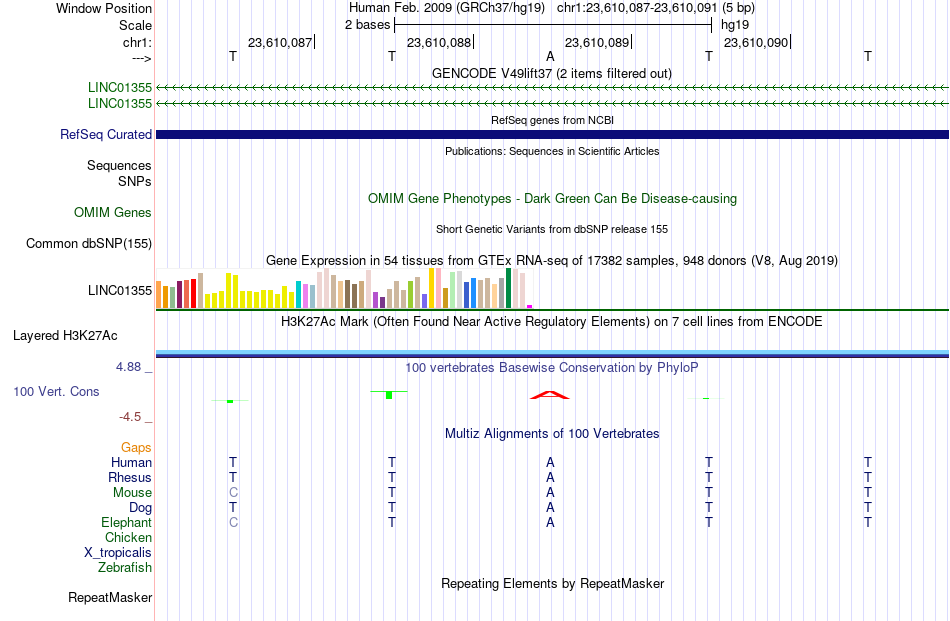
Task: Click the C base in the Elephant row
Action: (233, 522)
